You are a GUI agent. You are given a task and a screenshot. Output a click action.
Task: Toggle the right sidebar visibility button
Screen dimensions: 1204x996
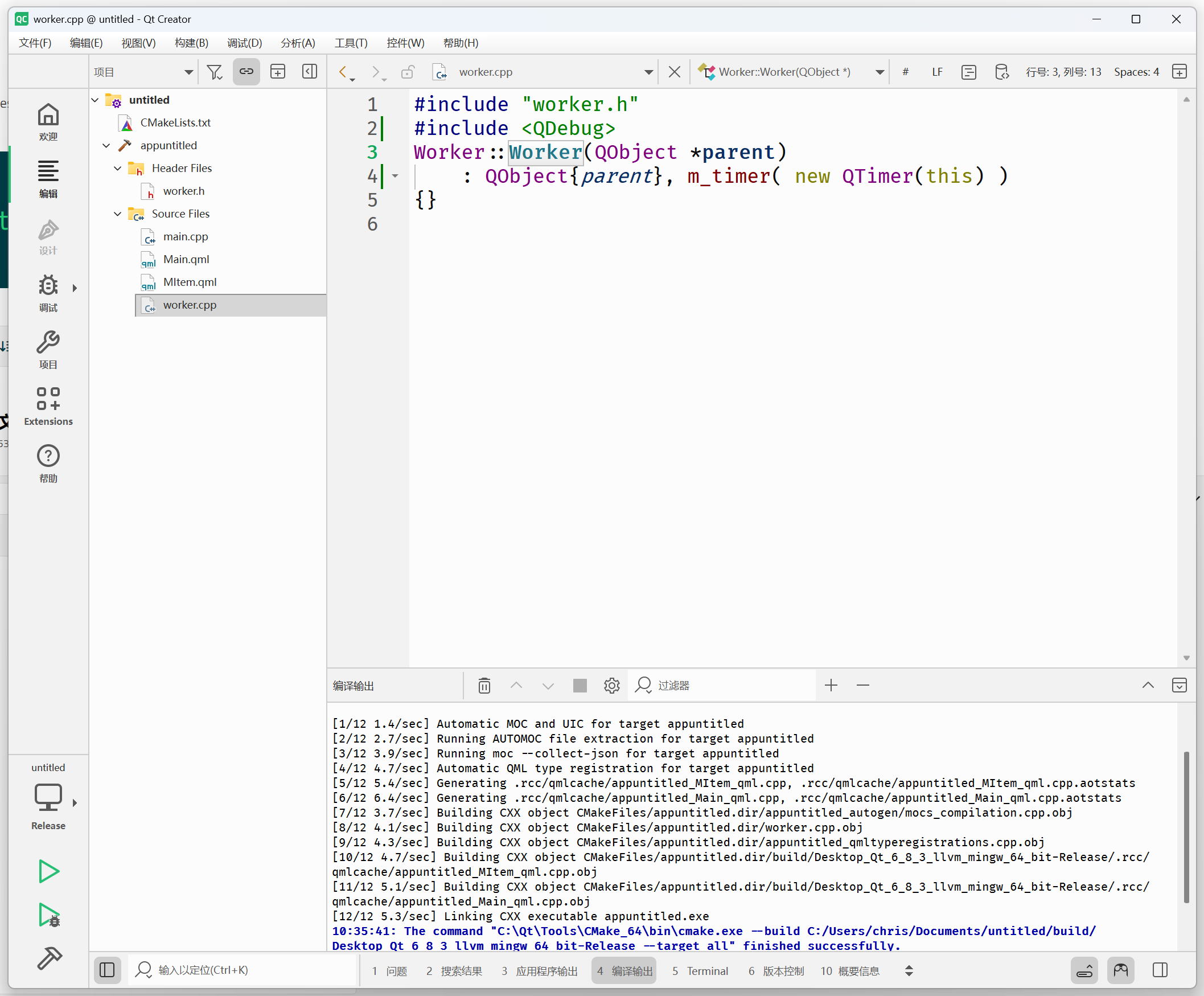pyautogui.click(x=1160, y=970)
